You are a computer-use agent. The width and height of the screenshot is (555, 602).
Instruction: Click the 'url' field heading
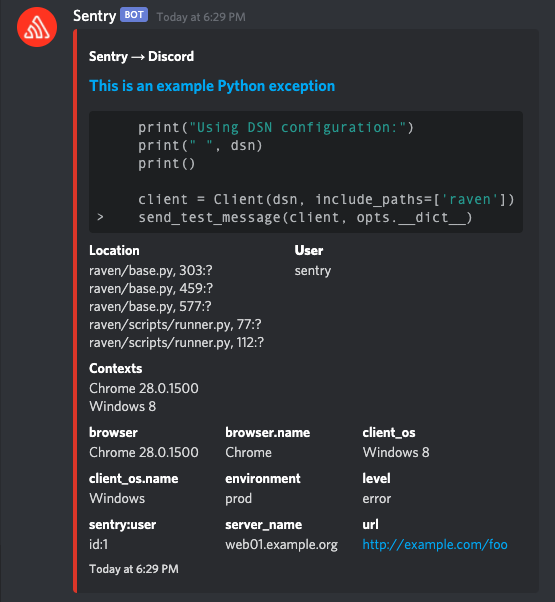[370, 525]
